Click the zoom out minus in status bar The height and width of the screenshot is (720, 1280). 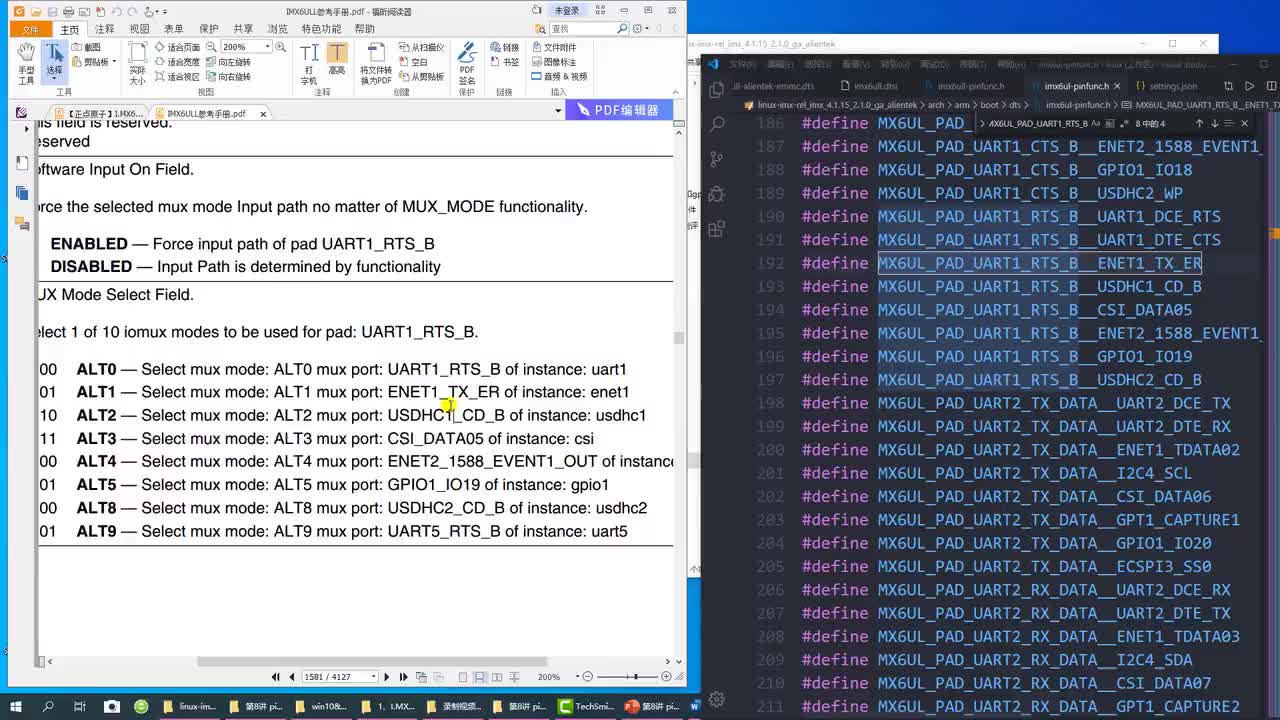(x=588, y=677)
